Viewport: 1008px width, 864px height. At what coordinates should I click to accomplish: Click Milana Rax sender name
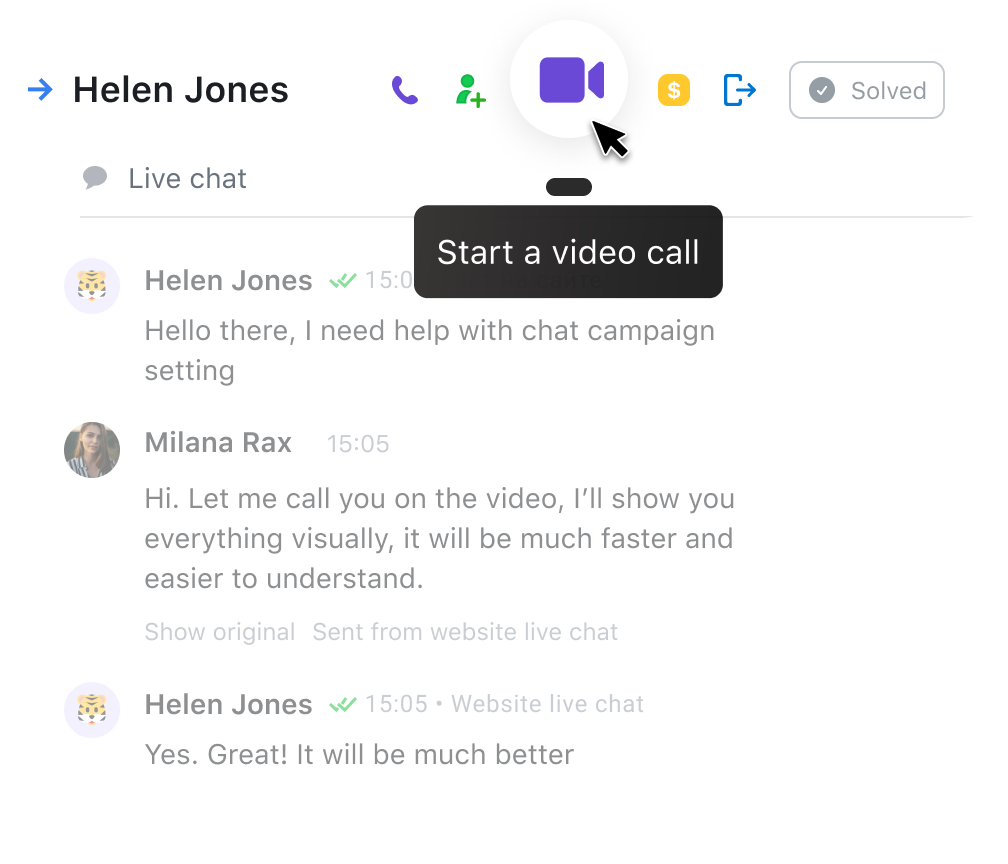pos(218,443)
